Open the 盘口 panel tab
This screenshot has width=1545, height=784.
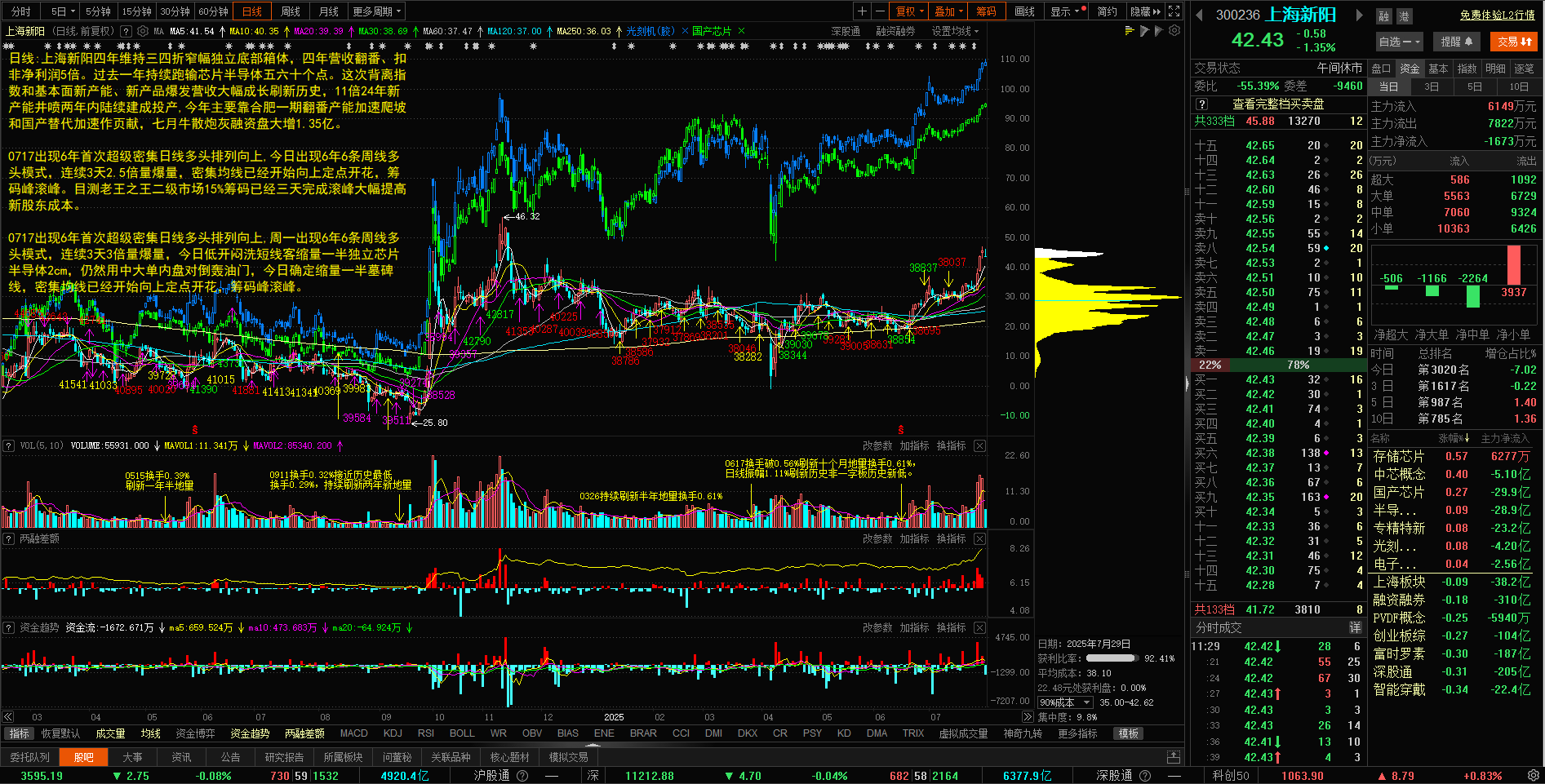(1381, 69)
